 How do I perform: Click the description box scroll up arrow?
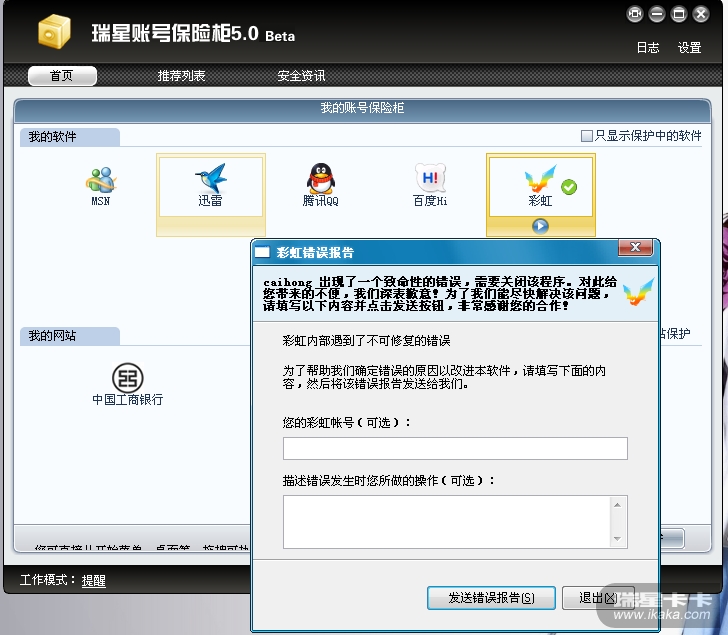[618, 505]
